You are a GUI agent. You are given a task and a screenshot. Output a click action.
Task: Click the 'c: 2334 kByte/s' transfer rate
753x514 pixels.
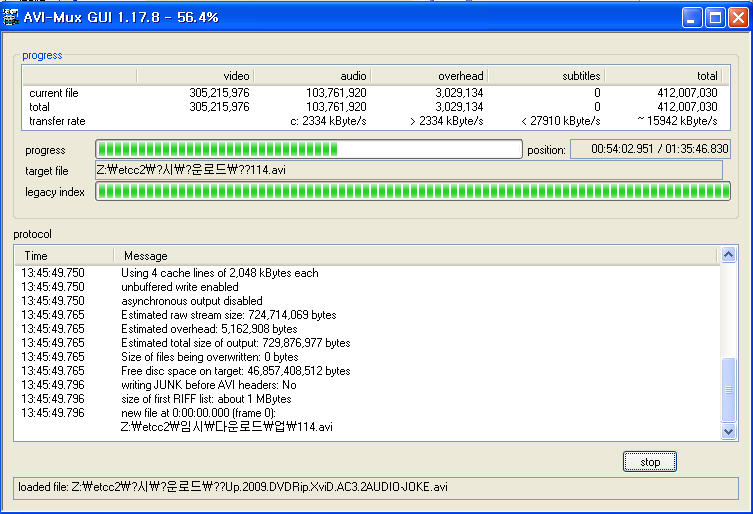pos(328,121)
